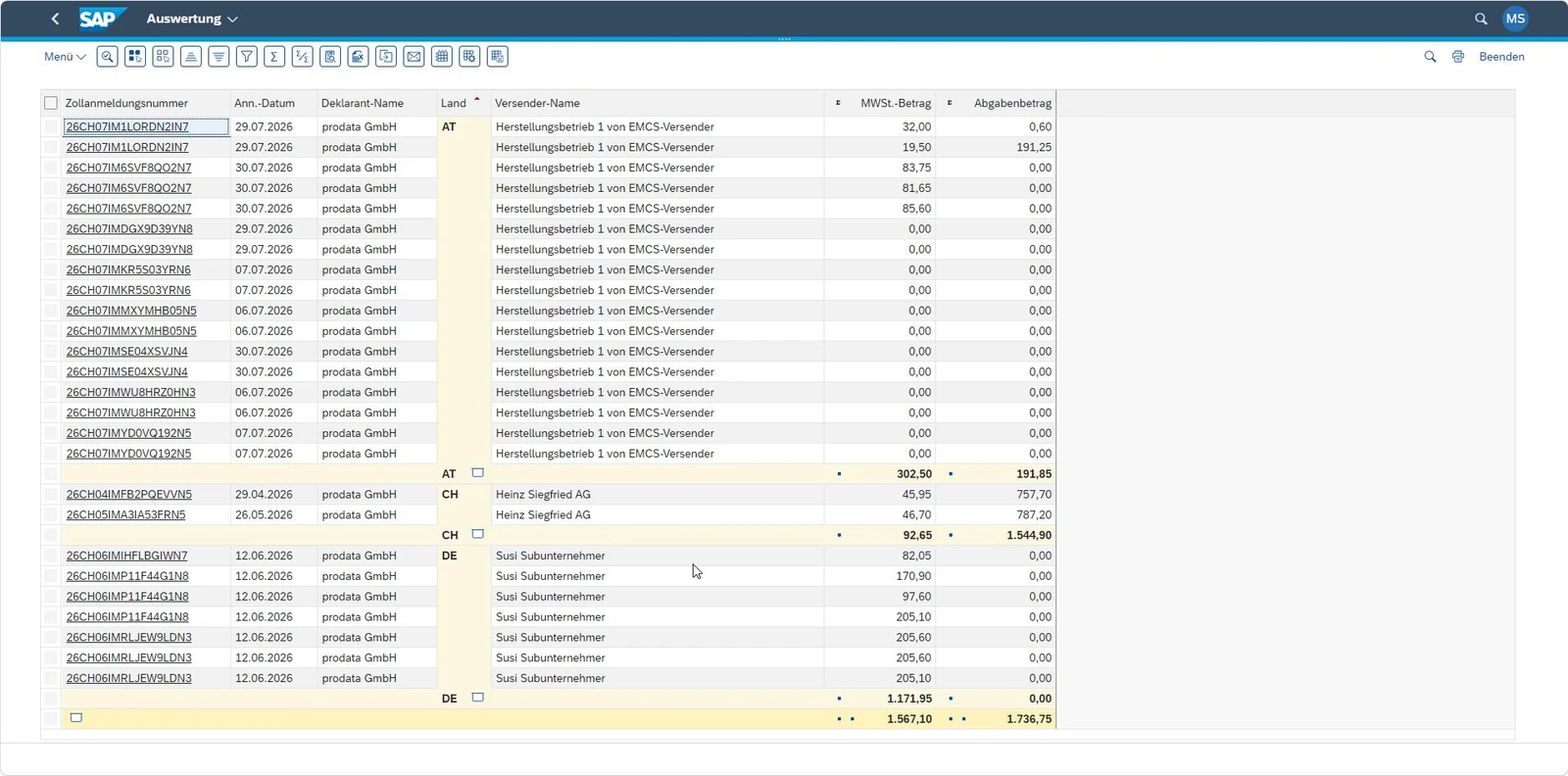Image resolution: width=1568 pixels, height=776 pixels.
Task: Sort ascending using the toolbar icon
Action: pyautogui.click(x=191, y=57)
